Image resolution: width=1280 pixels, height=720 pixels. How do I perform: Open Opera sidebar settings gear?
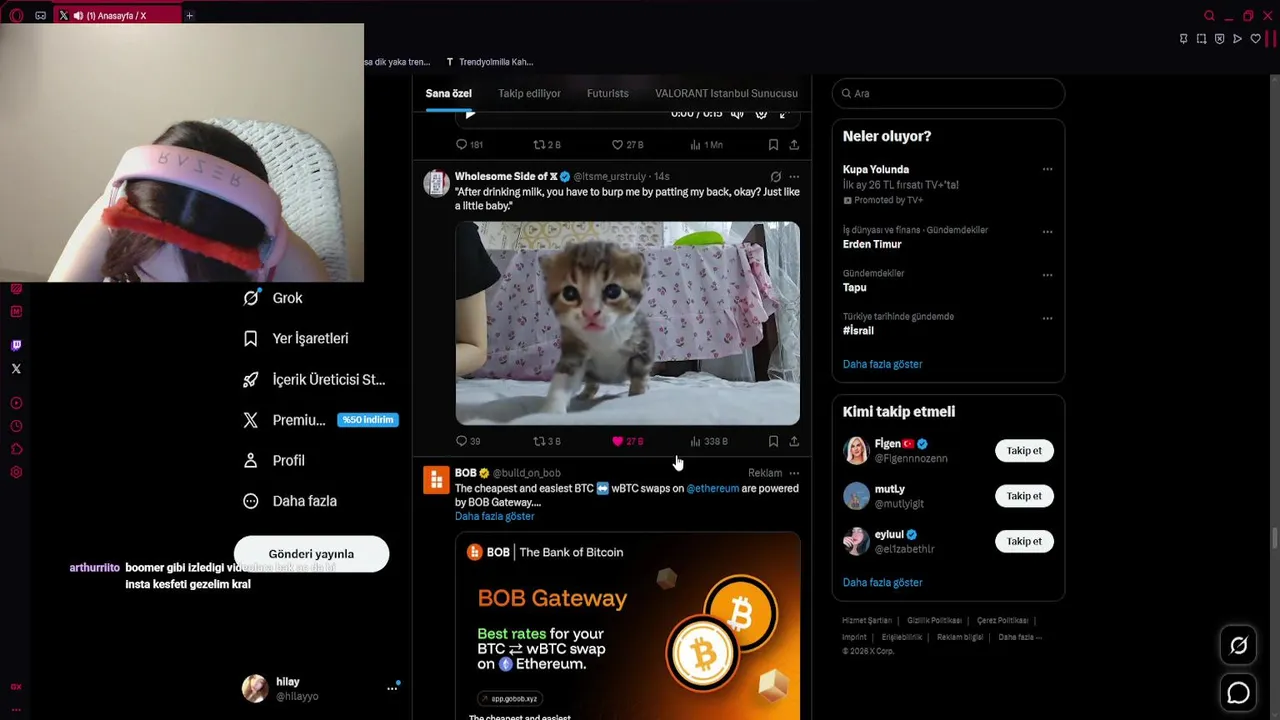[x=16, y=473]
